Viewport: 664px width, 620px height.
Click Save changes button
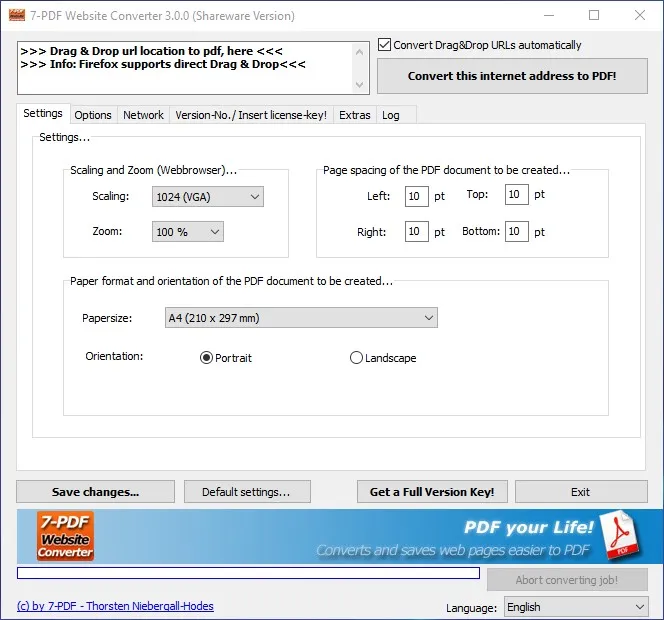pos(95,492)
